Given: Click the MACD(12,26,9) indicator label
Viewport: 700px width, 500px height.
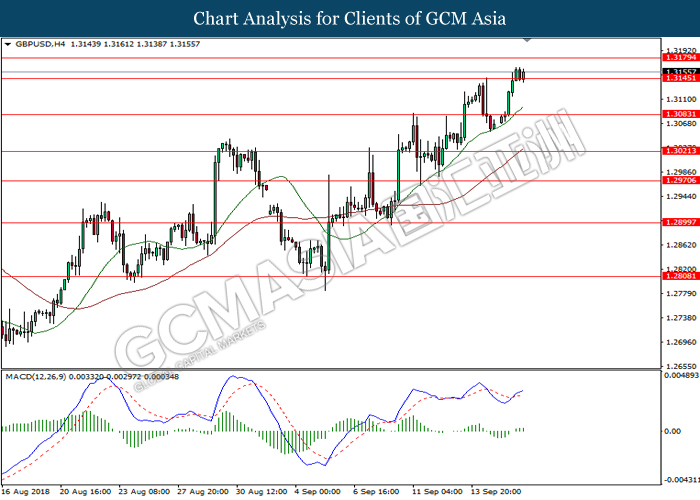Looking at the screenshot, I should pyautogui.click(x=36, y=377).
